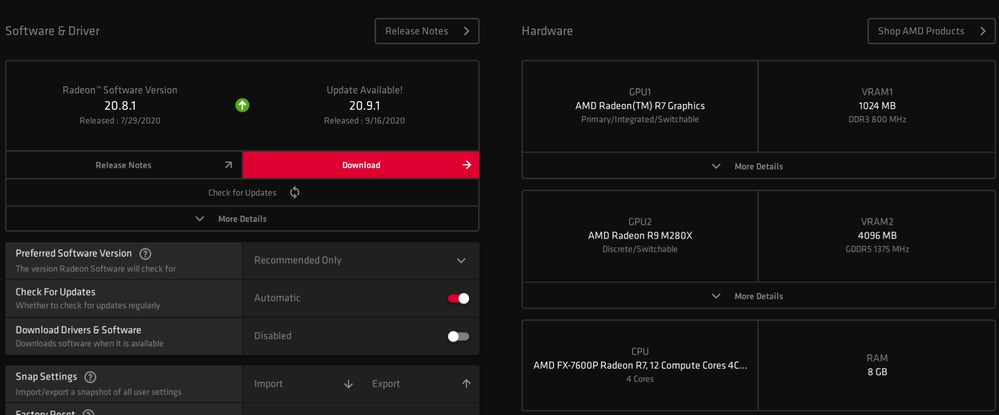Disable the automatic Check For Updates toggle
The height and width of the screenshot is (415, 999).
(458, 298)
